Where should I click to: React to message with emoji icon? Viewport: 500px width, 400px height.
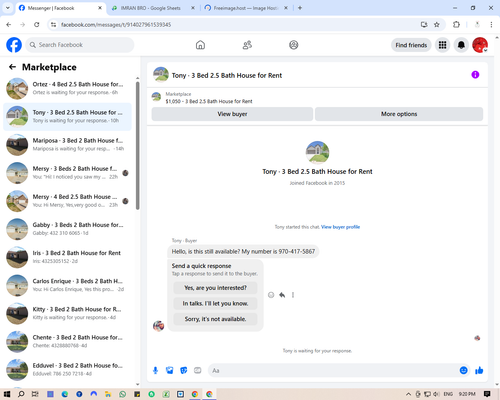pos(271,295)
